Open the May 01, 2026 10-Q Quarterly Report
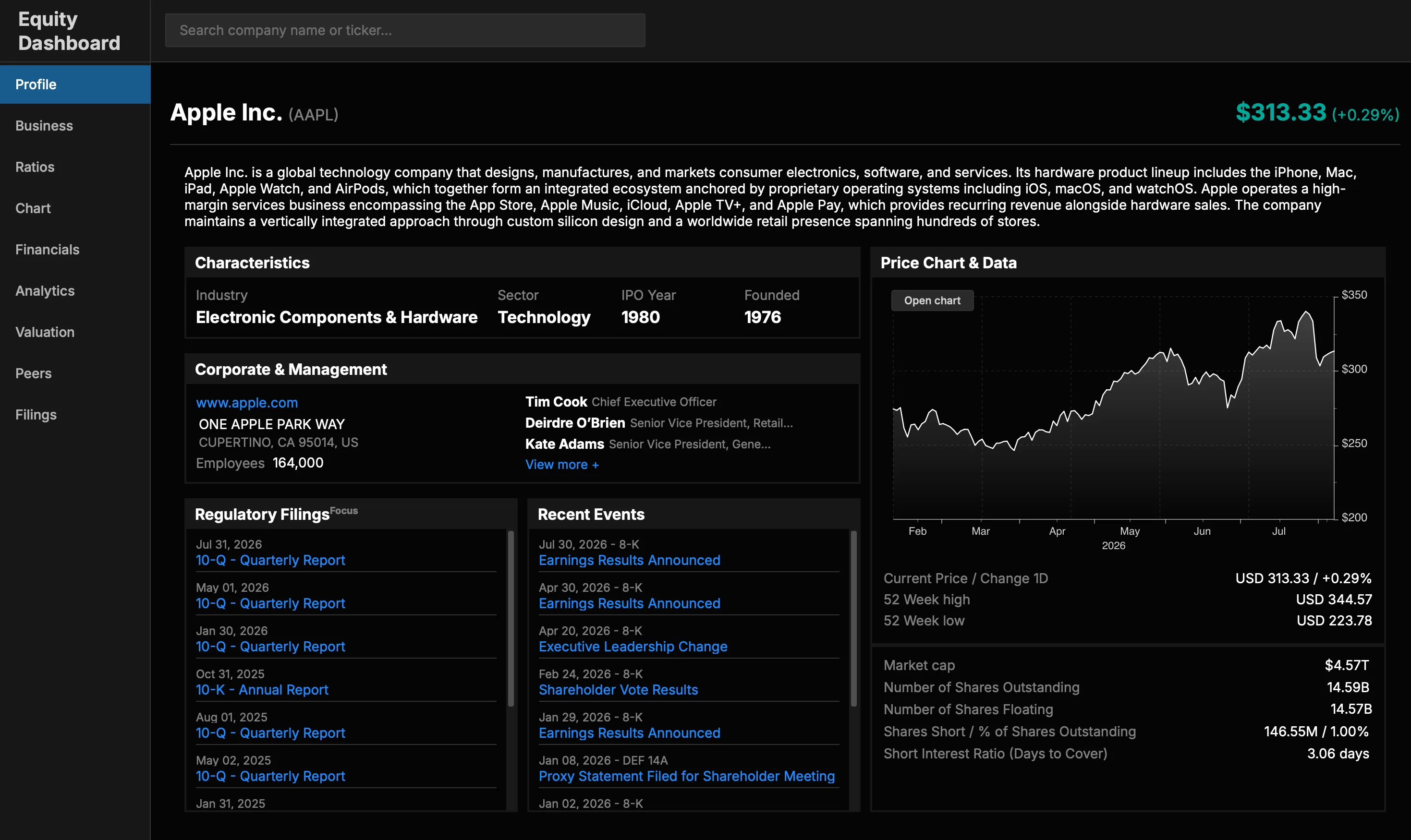 [x=270, y=603]
